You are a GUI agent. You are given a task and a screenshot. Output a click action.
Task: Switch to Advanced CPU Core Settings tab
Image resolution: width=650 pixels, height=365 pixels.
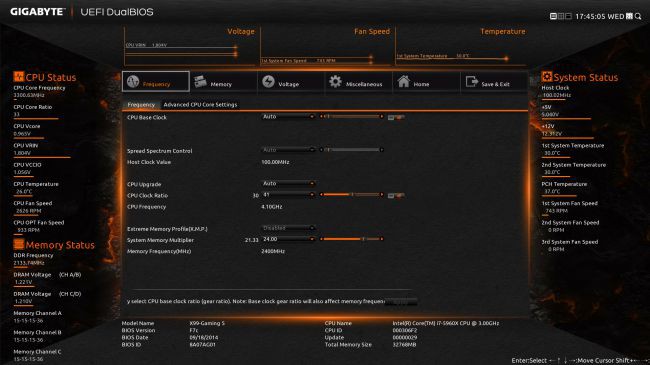pos(200,105)
